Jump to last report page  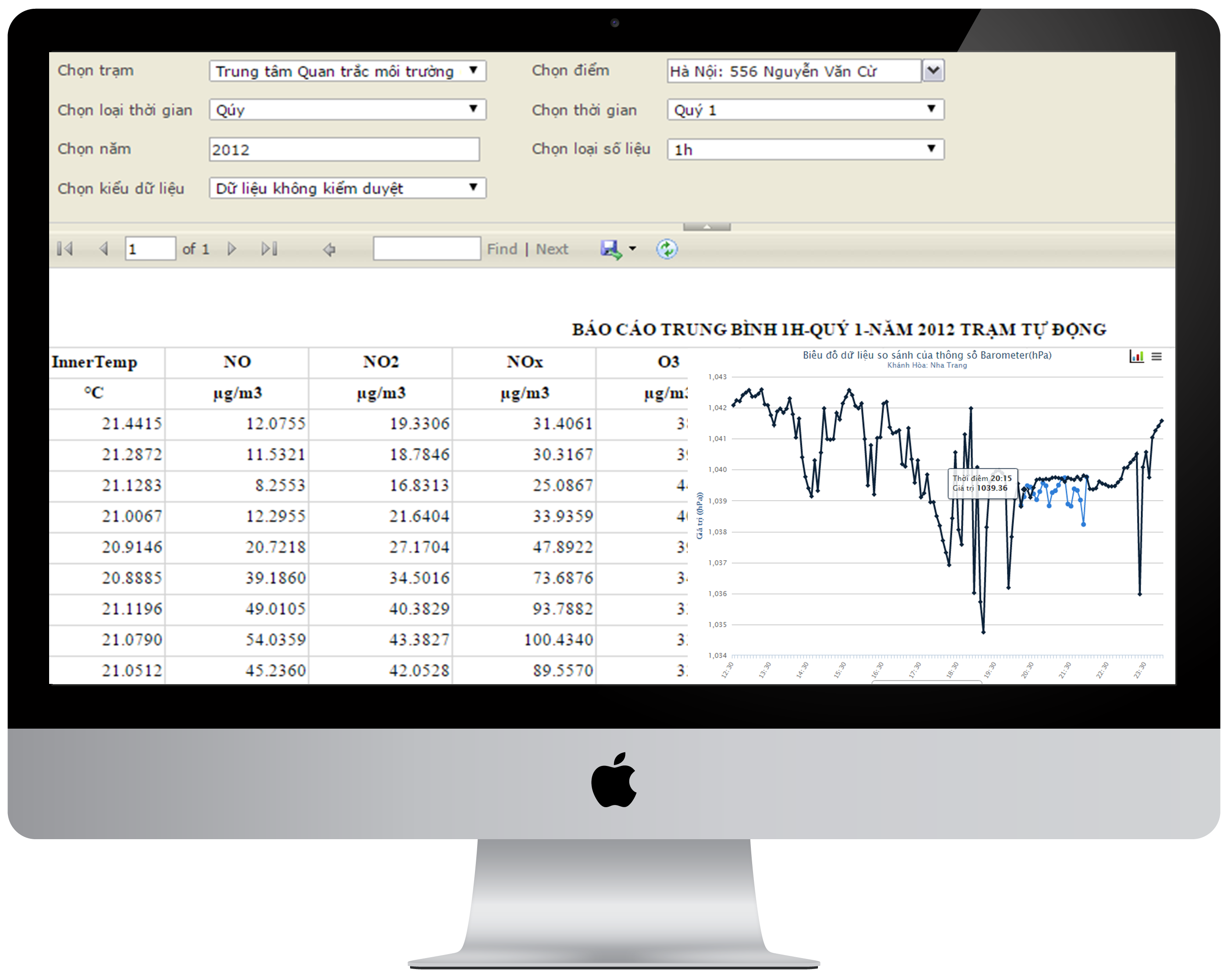click(x=269, y=249)
